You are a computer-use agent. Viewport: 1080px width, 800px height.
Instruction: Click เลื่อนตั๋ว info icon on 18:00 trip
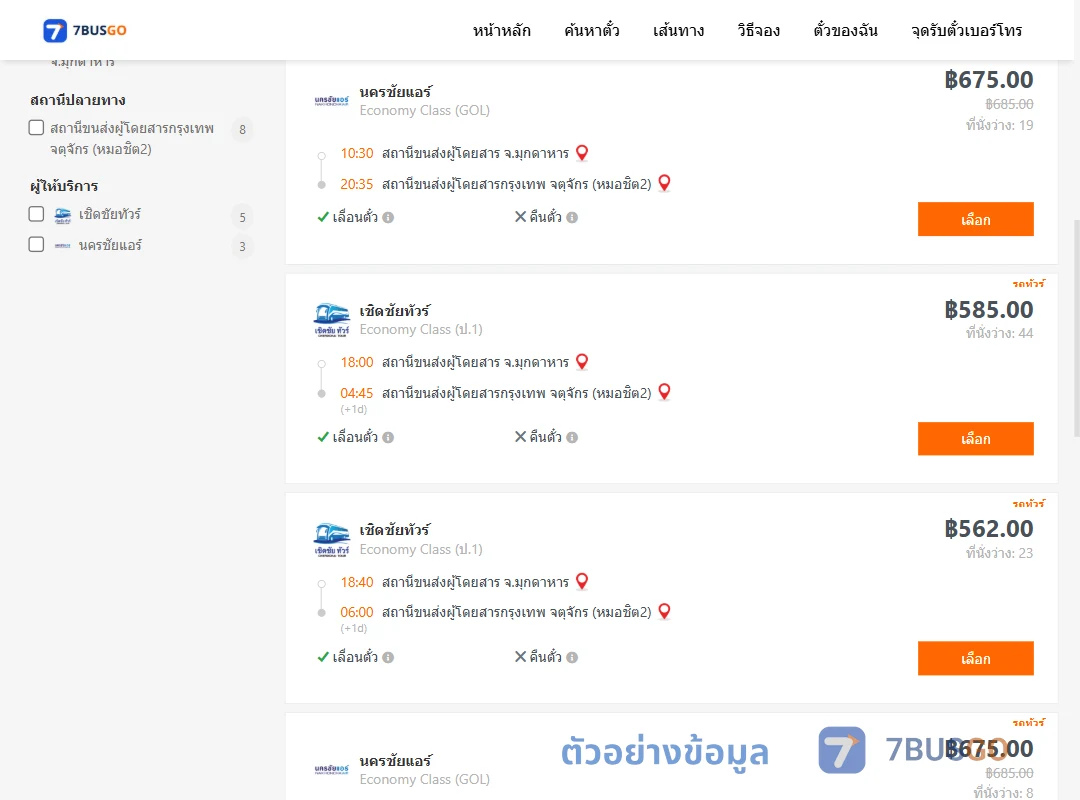pos(388,438)
